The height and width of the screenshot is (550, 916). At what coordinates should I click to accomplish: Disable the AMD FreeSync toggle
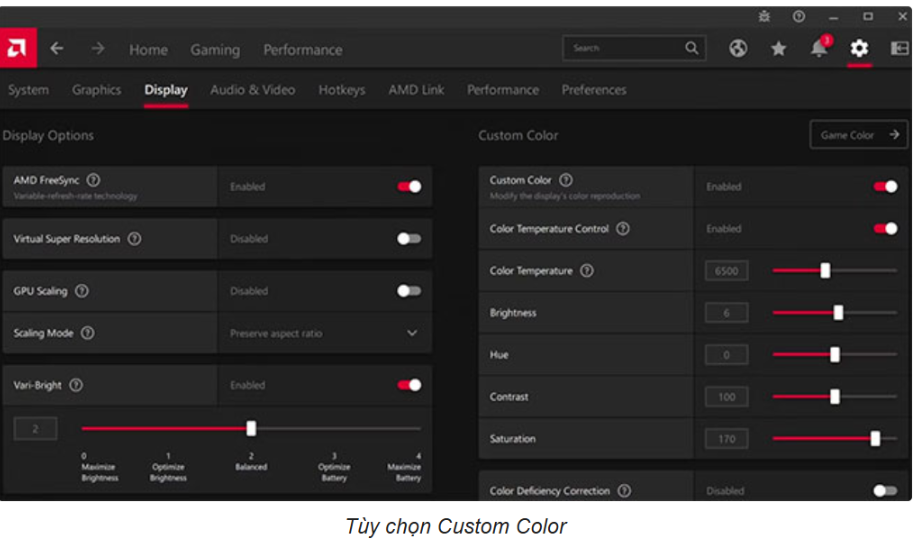coord(409,186)
